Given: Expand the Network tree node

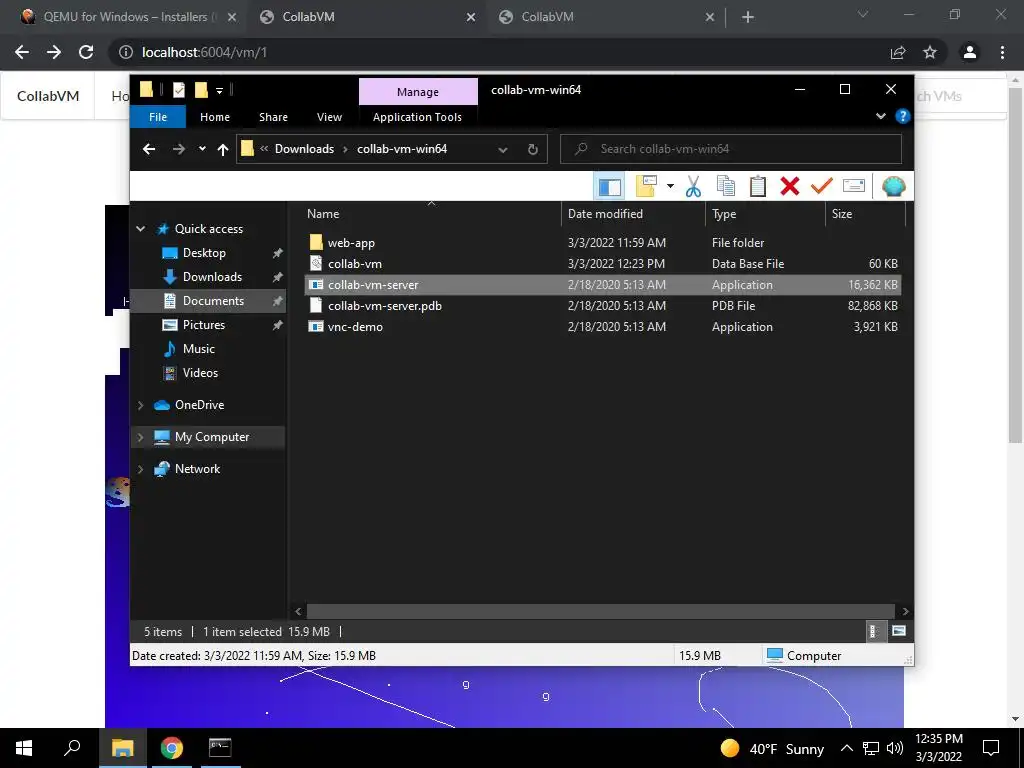Looking at the screenshot, I should coord(140,469).
